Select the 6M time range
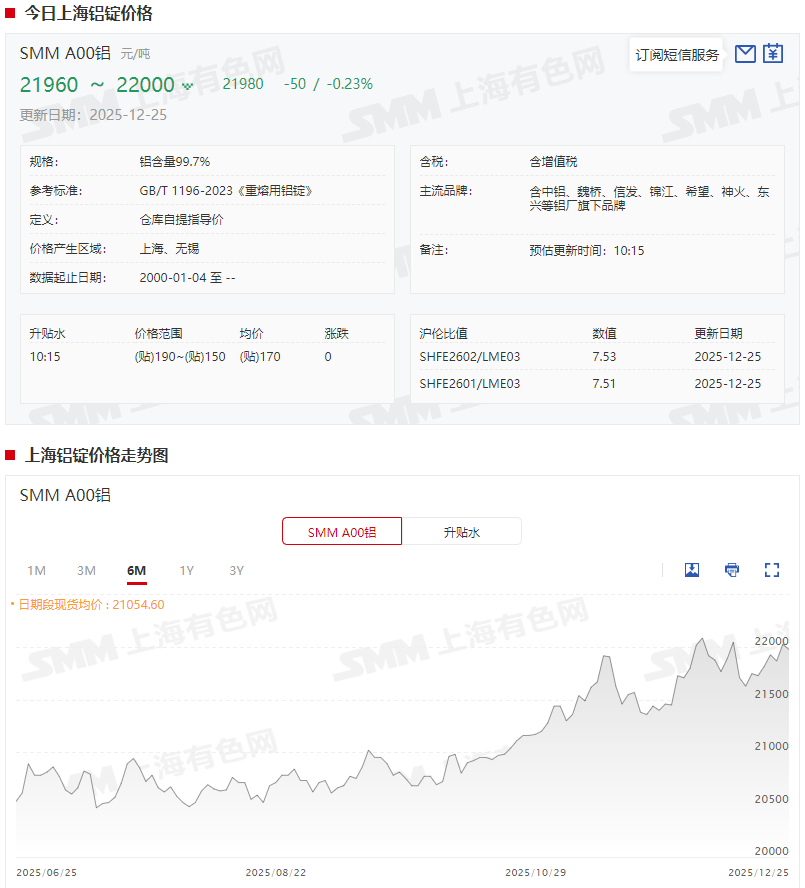 [137, 571]
